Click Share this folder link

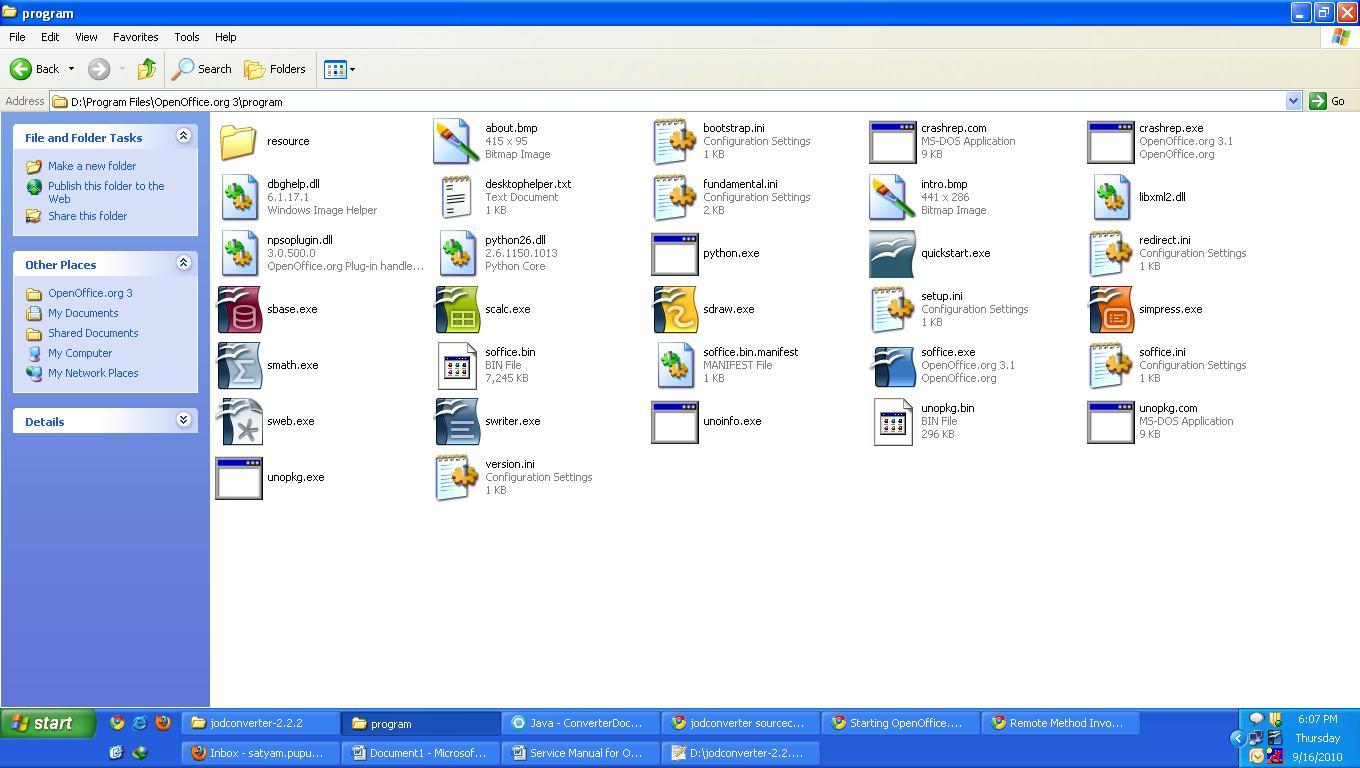[x=87, y=216]
